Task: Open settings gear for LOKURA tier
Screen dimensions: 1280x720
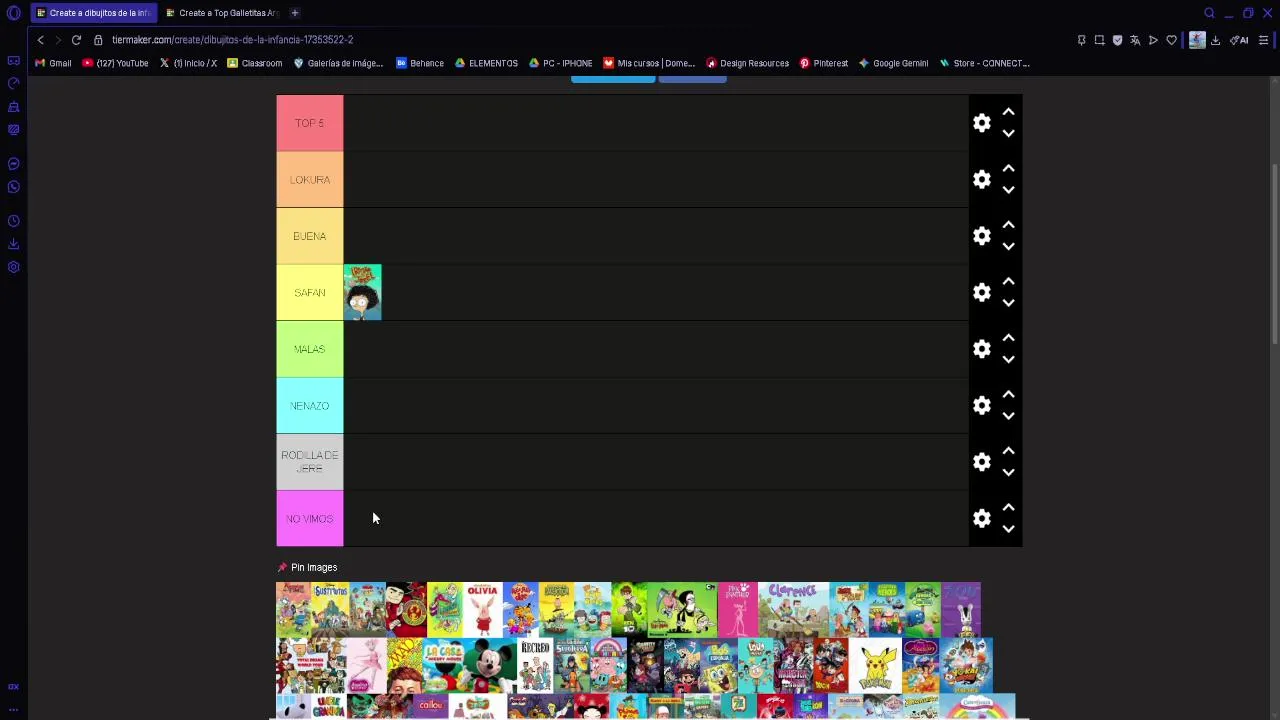Action: click(982, 179)
